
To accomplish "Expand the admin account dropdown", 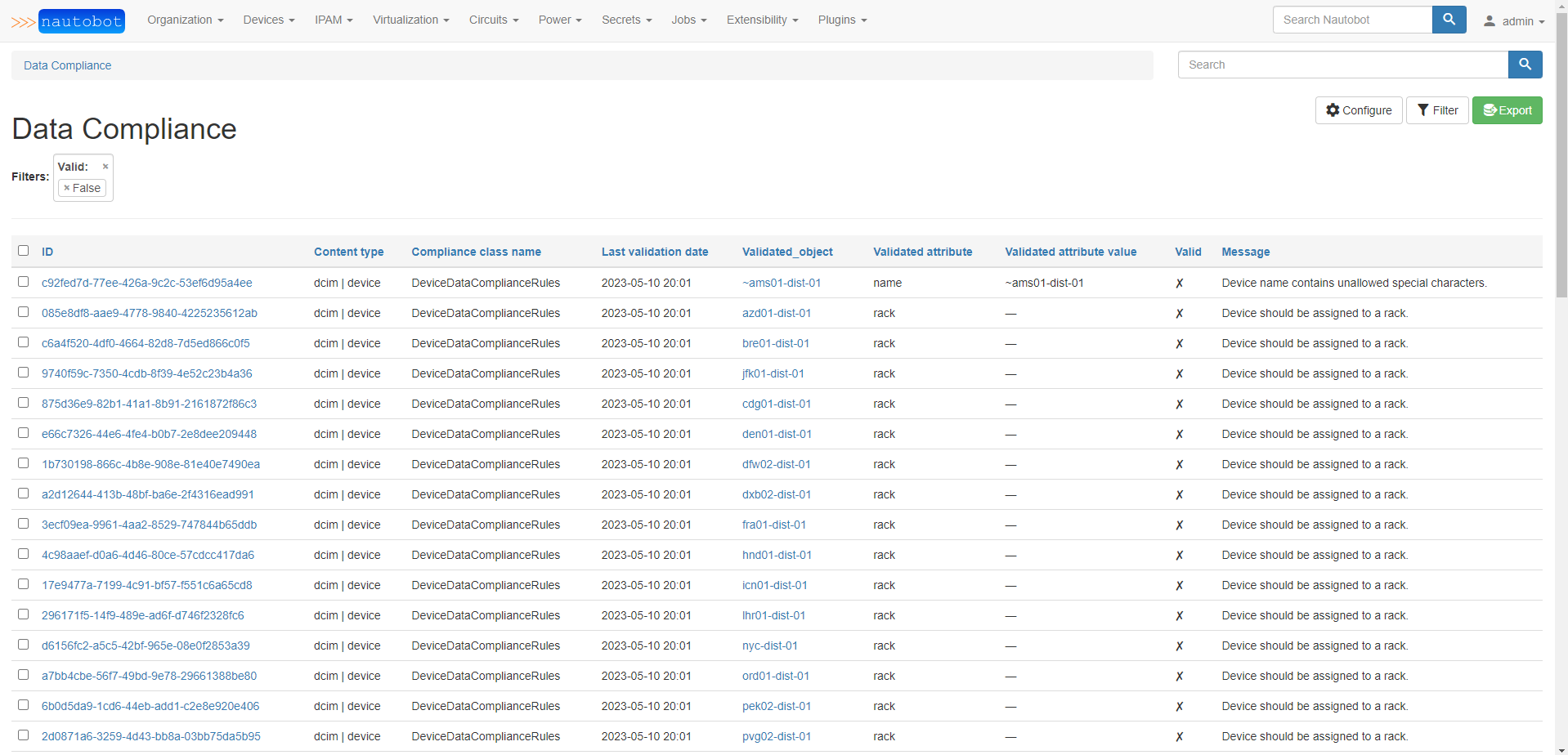I will click(1519, 20).
